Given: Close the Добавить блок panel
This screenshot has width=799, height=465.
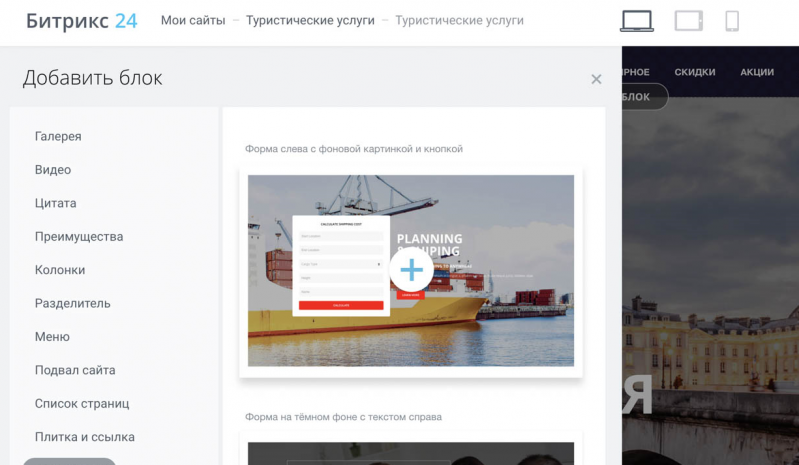Looking at the screenshot, I should click(x=596, y=79).
